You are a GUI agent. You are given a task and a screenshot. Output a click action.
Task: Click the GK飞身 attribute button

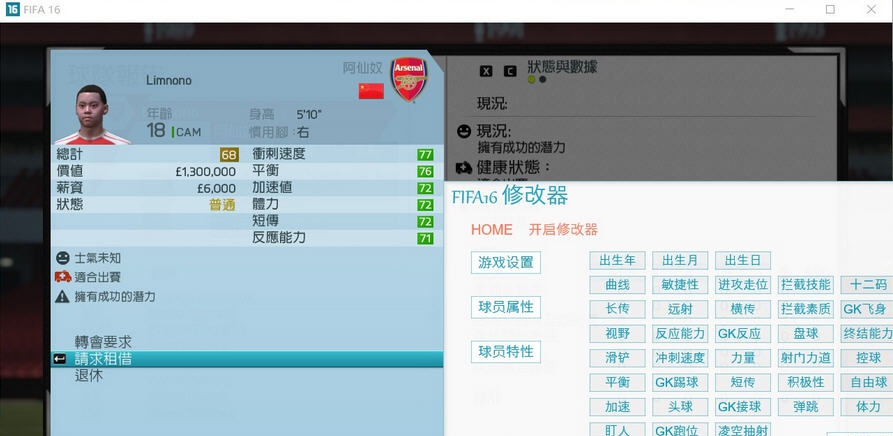[x=867, y=309]
